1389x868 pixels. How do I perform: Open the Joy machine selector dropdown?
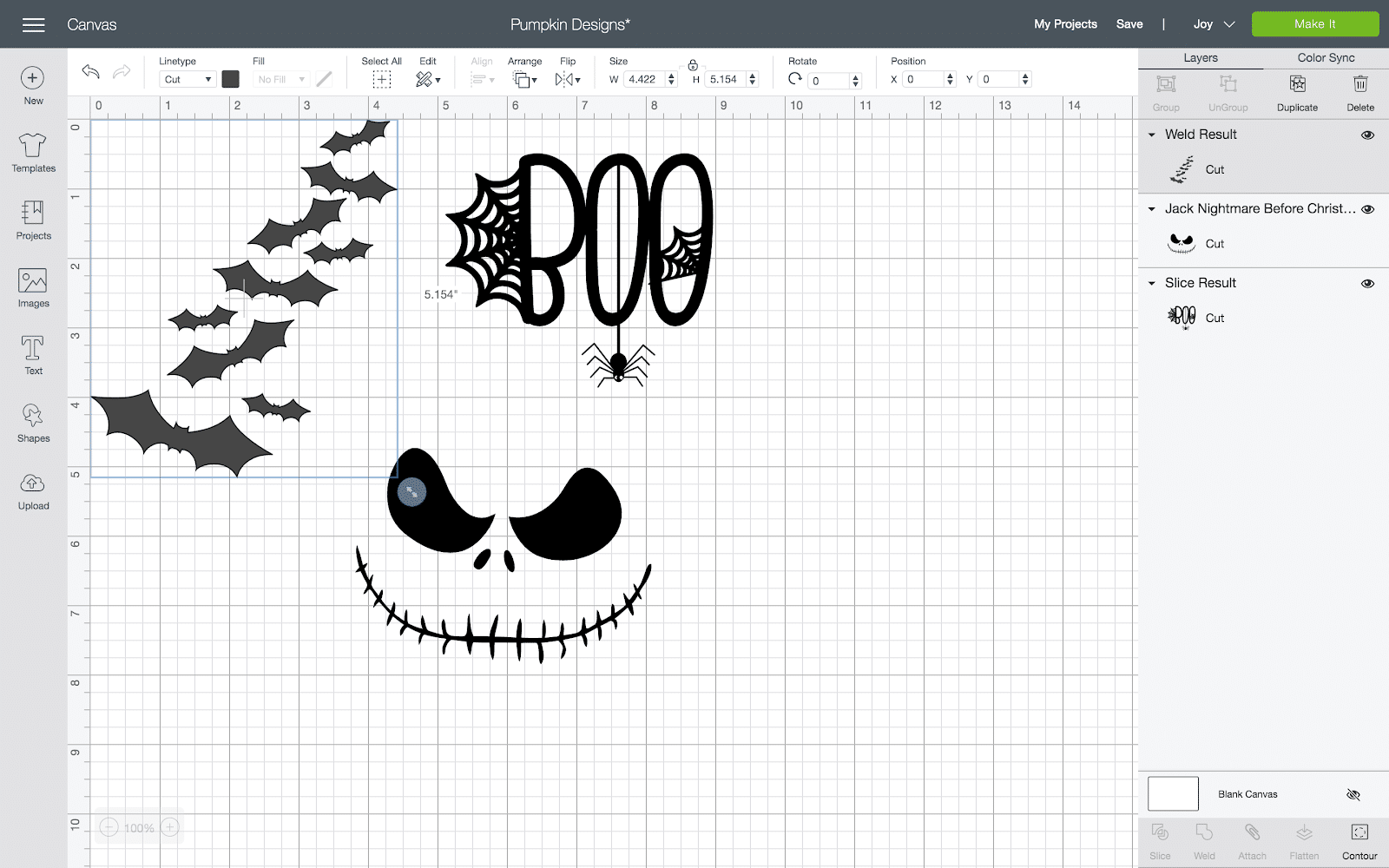click(1214, 24)
